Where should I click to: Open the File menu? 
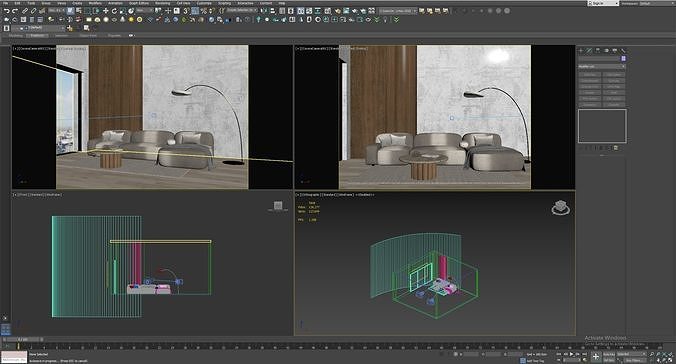tap(6, 3)
